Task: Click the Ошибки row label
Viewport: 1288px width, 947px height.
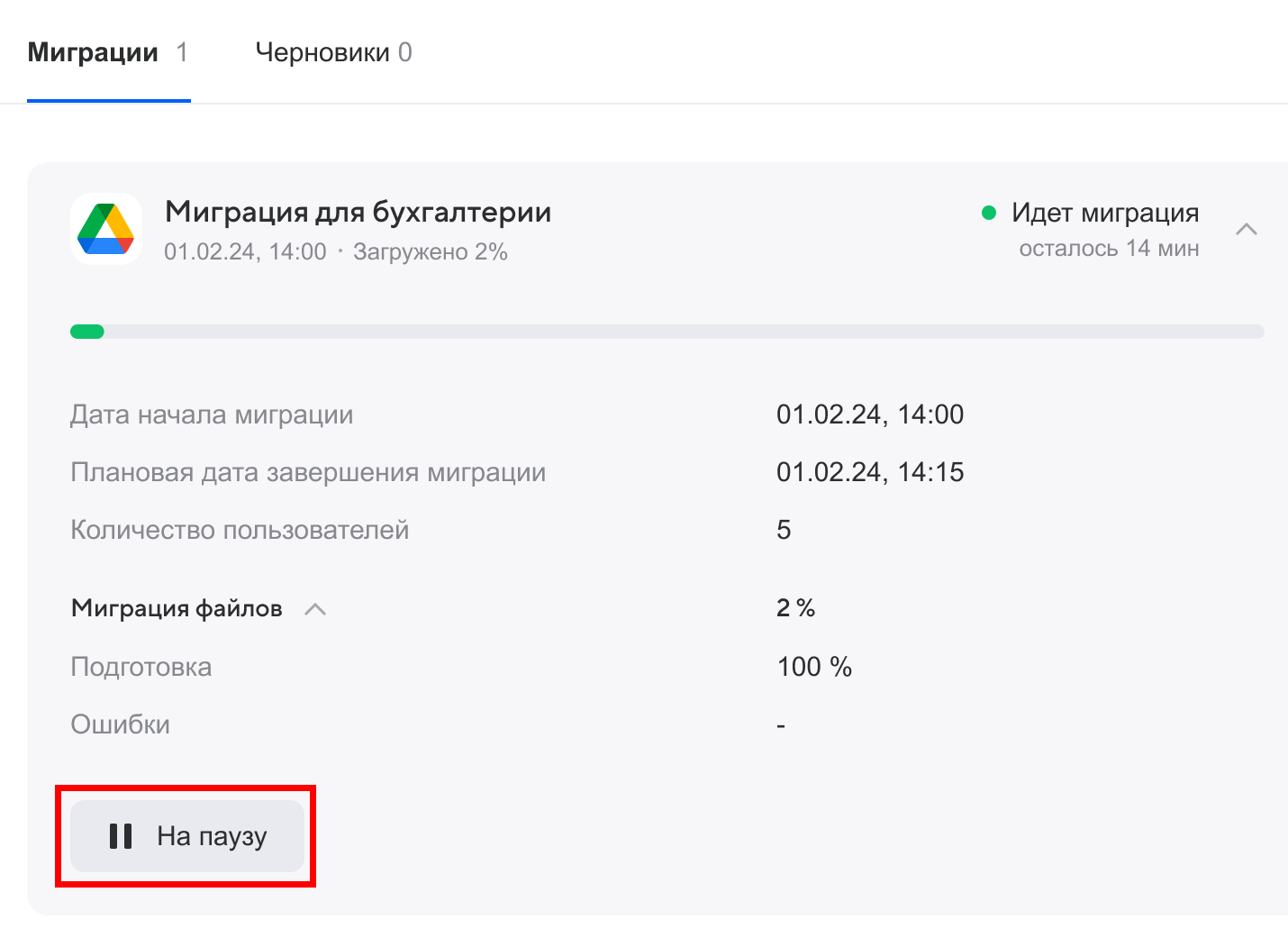Action: 121,724
